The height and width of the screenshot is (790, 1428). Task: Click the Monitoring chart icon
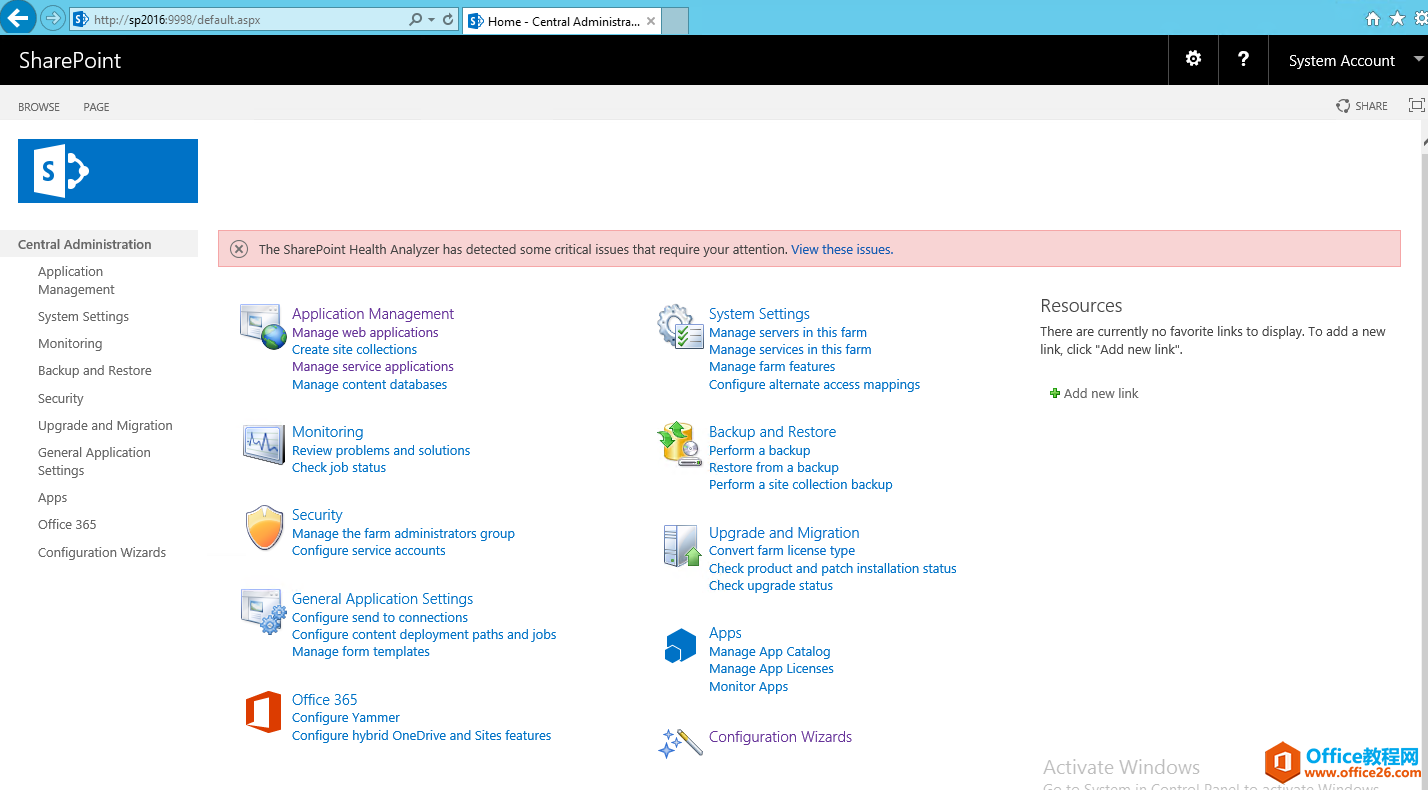(264, 444)
